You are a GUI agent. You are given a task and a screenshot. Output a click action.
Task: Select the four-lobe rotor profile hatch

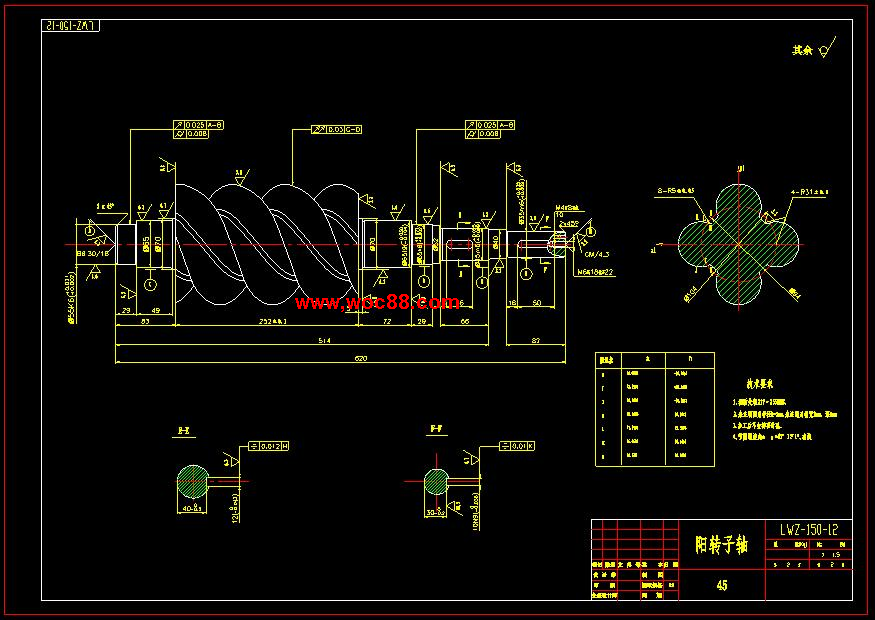(739, 244)
